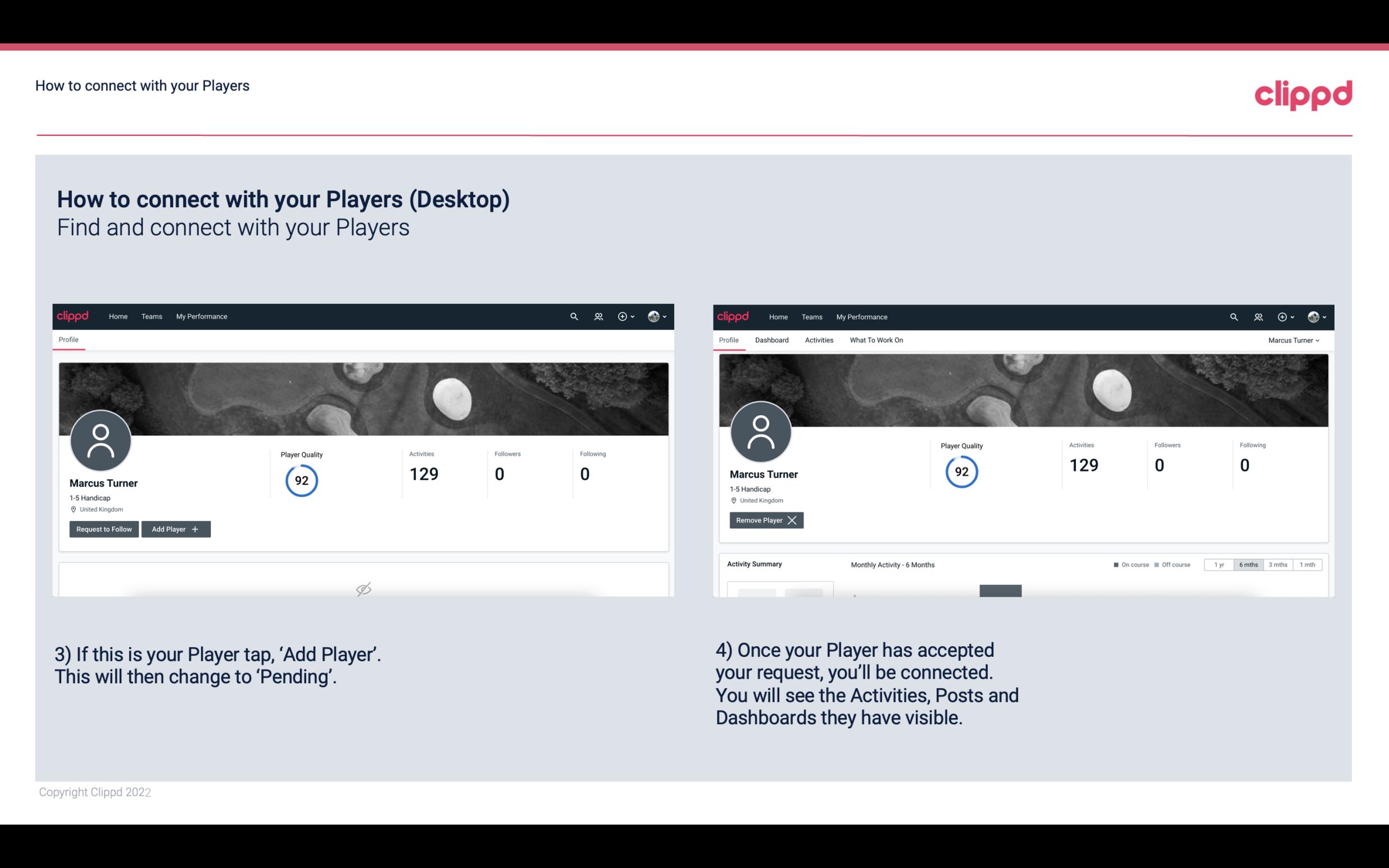Click the search icon in left nav bar
Viewport: 1389px width, 868px height.
[573, 316]
